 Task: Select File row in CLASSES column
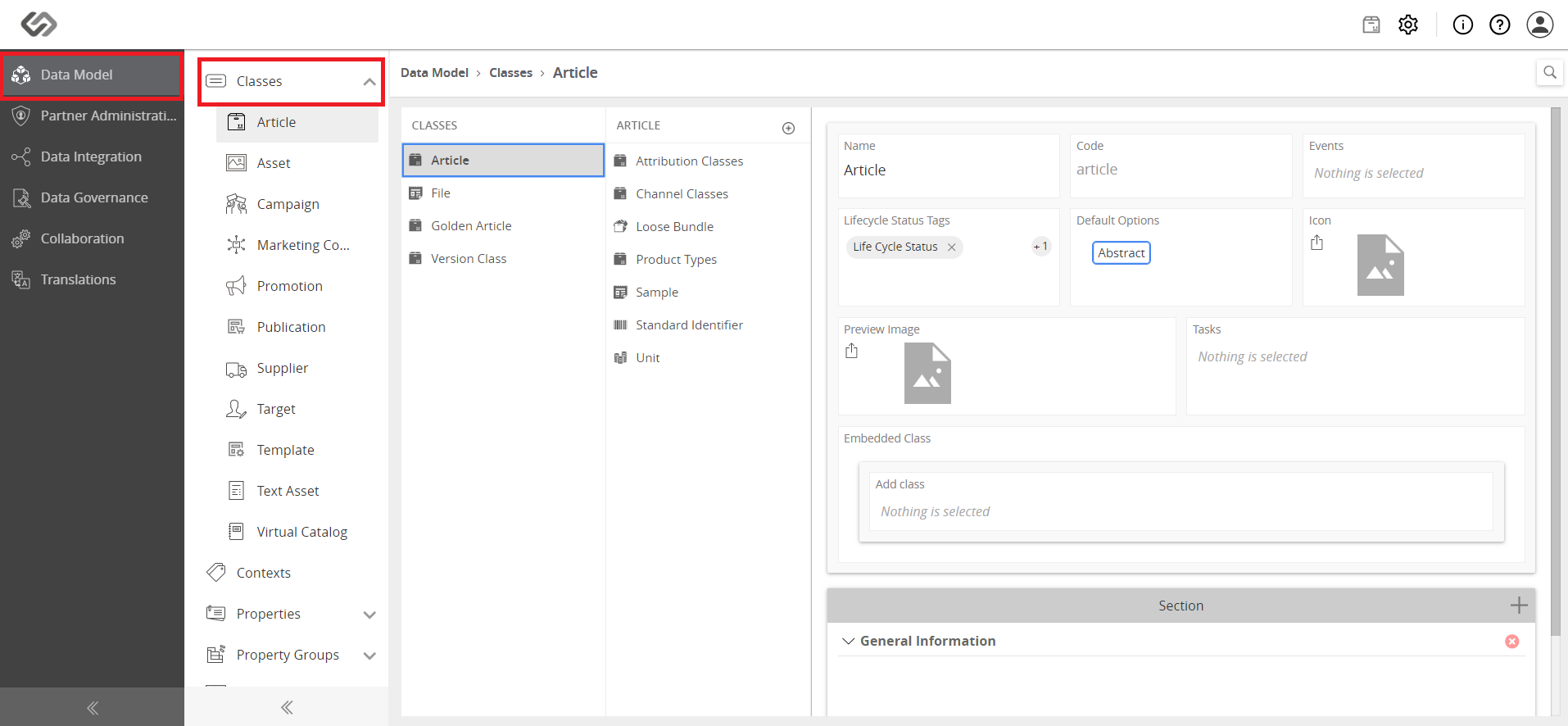click(x=503, y=193)
